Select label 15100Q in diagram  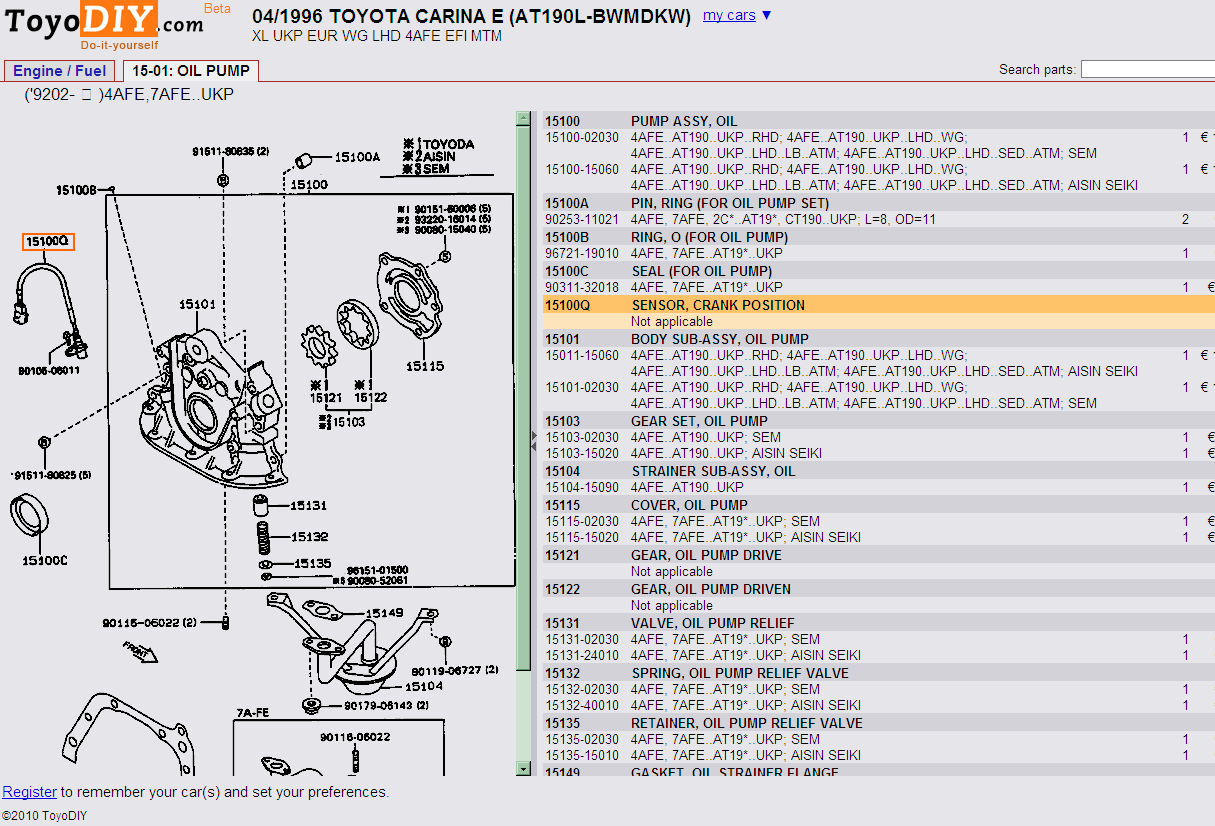pyautogui.click(x=48, y=241)
